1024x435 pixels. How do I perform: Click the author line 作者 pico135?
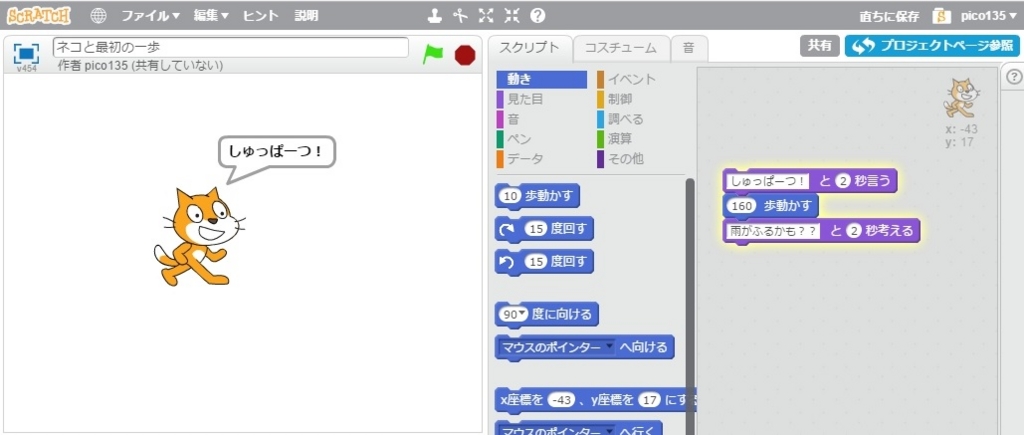click(140, 66)
